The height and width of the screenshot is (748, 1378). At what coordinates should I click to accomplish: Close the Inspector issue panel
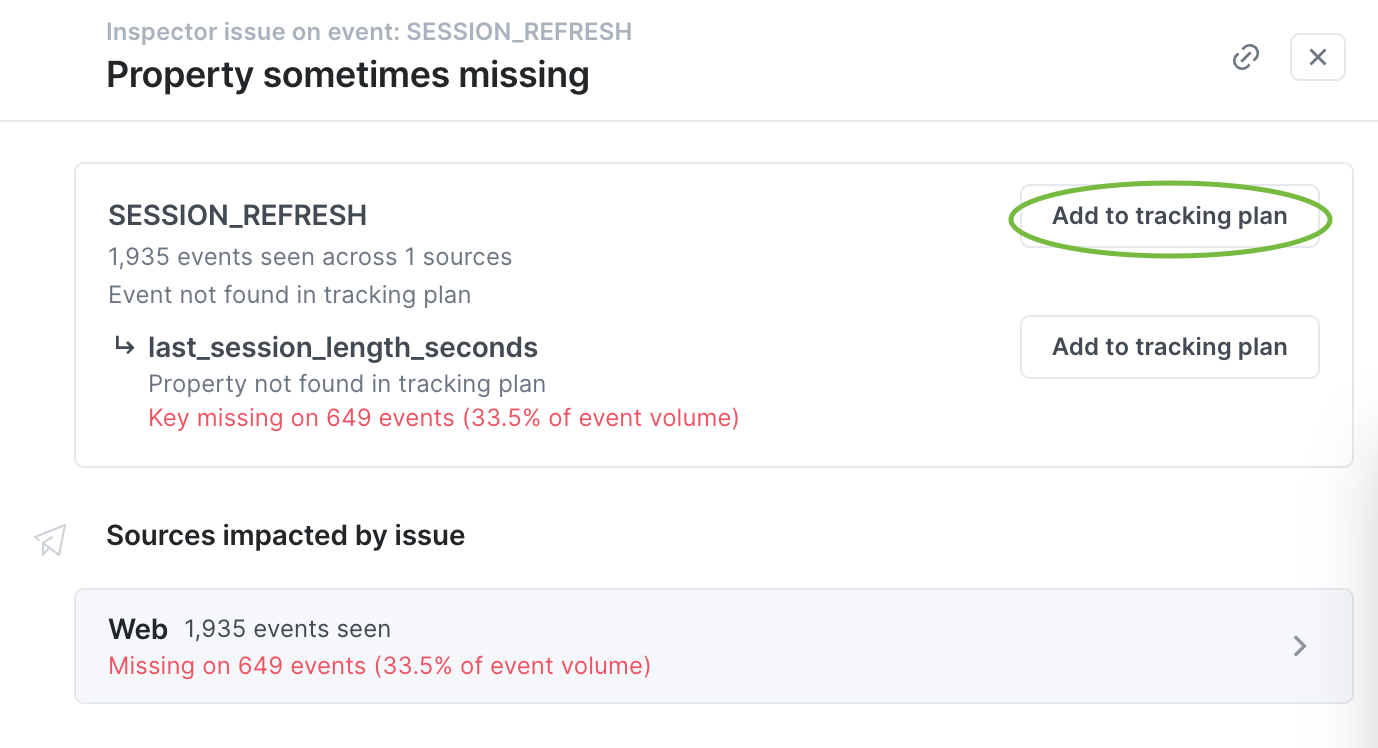(1317, 58)
